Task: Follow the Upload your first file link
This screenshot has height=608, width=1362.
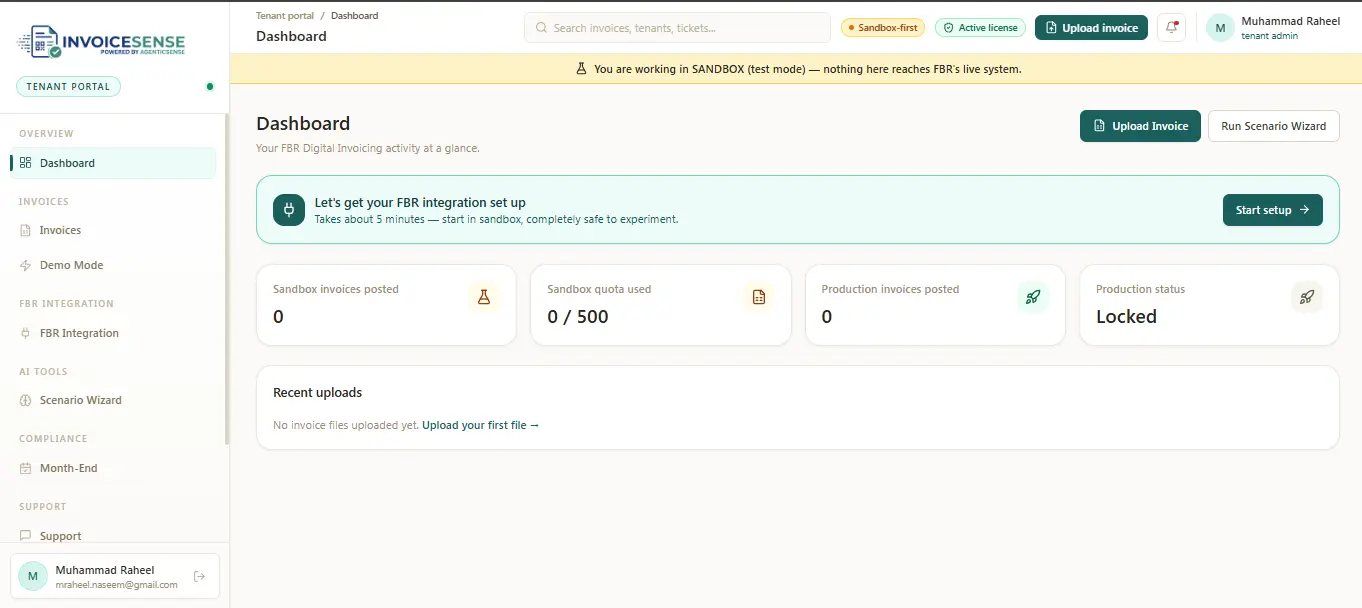Action: (x=480, y=425)
